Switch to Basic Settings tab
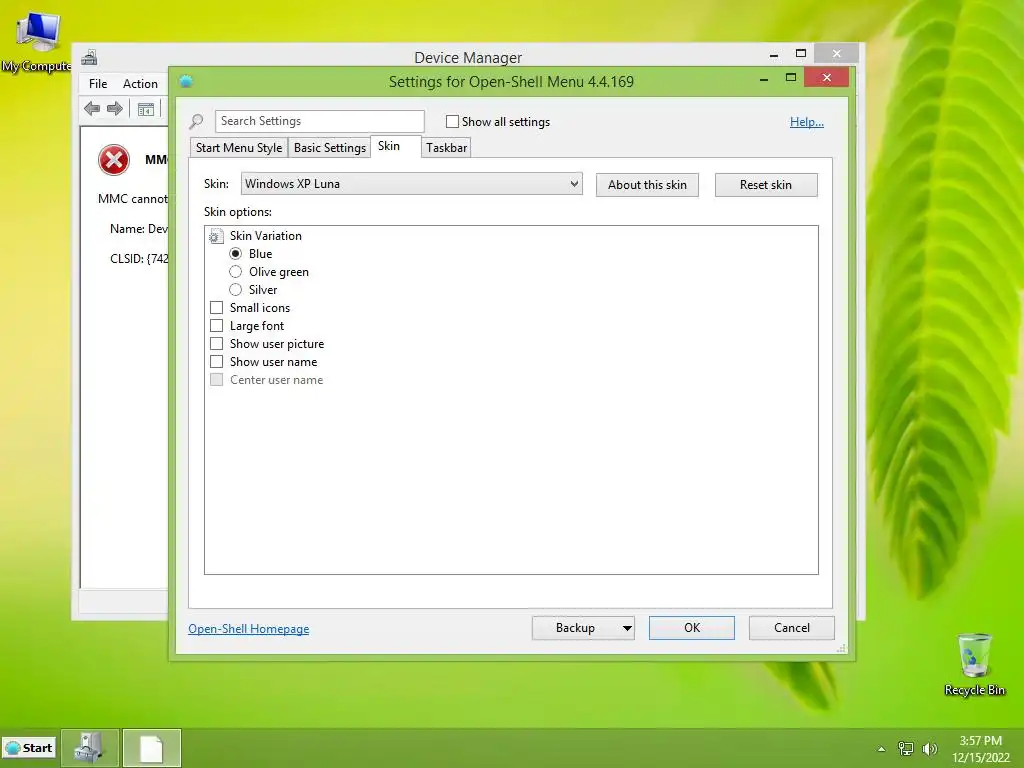This screenshot has height=768, width=1024. click(x=330, y=148)
